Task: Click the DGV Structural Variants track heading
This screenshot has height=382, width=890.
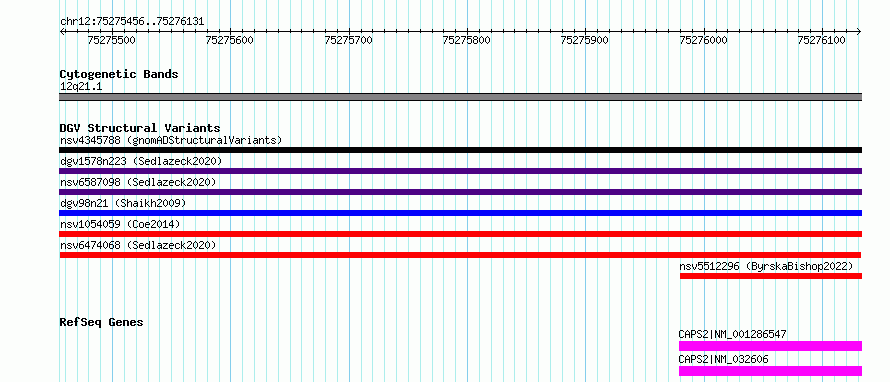Action: click(x=140, y=128)
